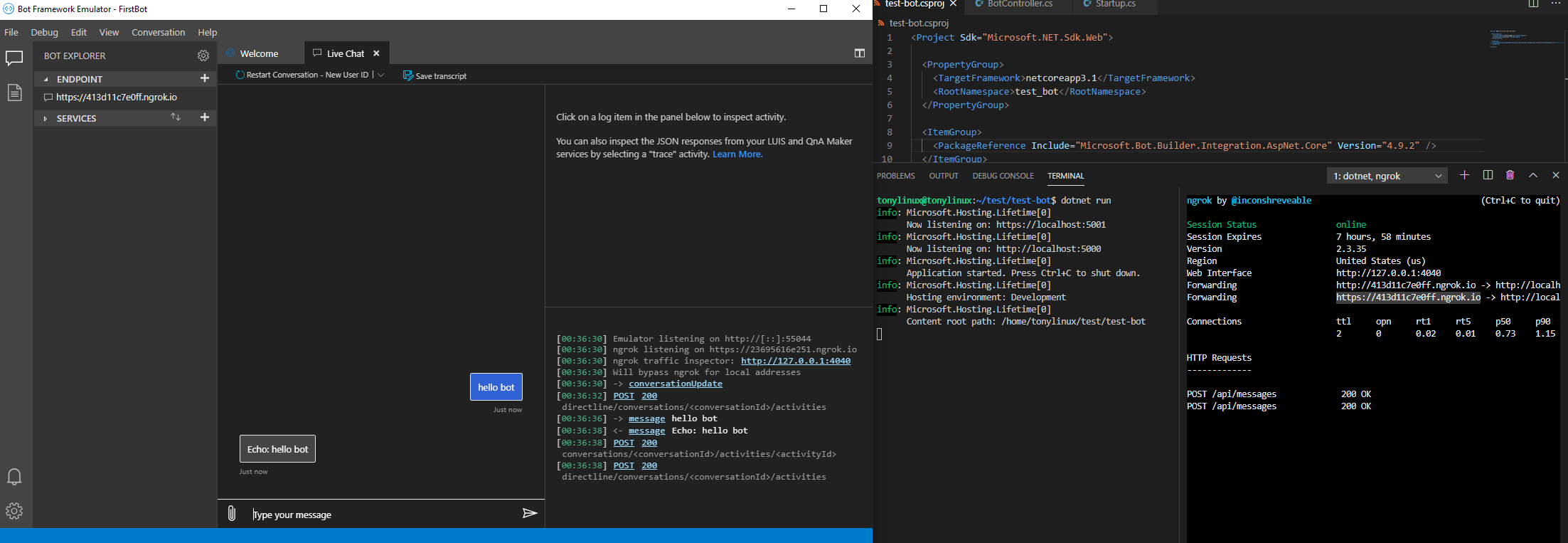This screenshot has height=543, width=1568.
Task: Open the Edit menu
Action: (79, 32)
